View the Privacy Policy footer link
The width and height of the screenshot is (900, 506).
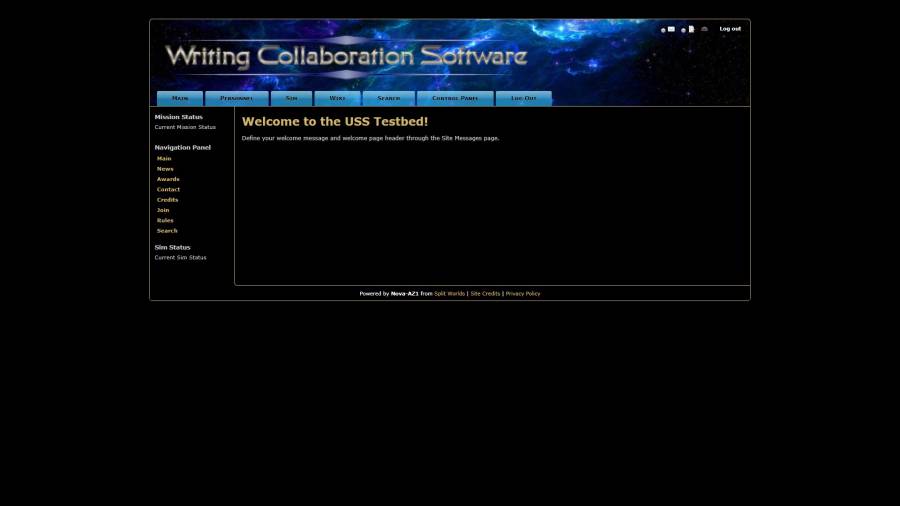[x=523, y=294]
